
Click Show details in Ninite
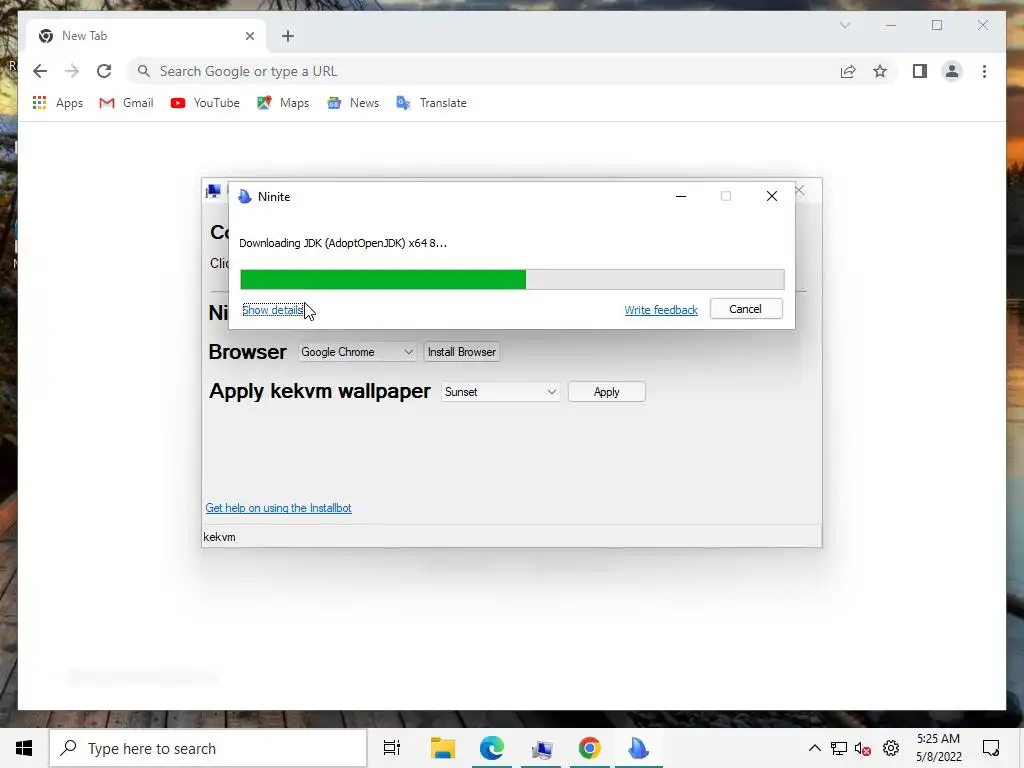point(273,310)
